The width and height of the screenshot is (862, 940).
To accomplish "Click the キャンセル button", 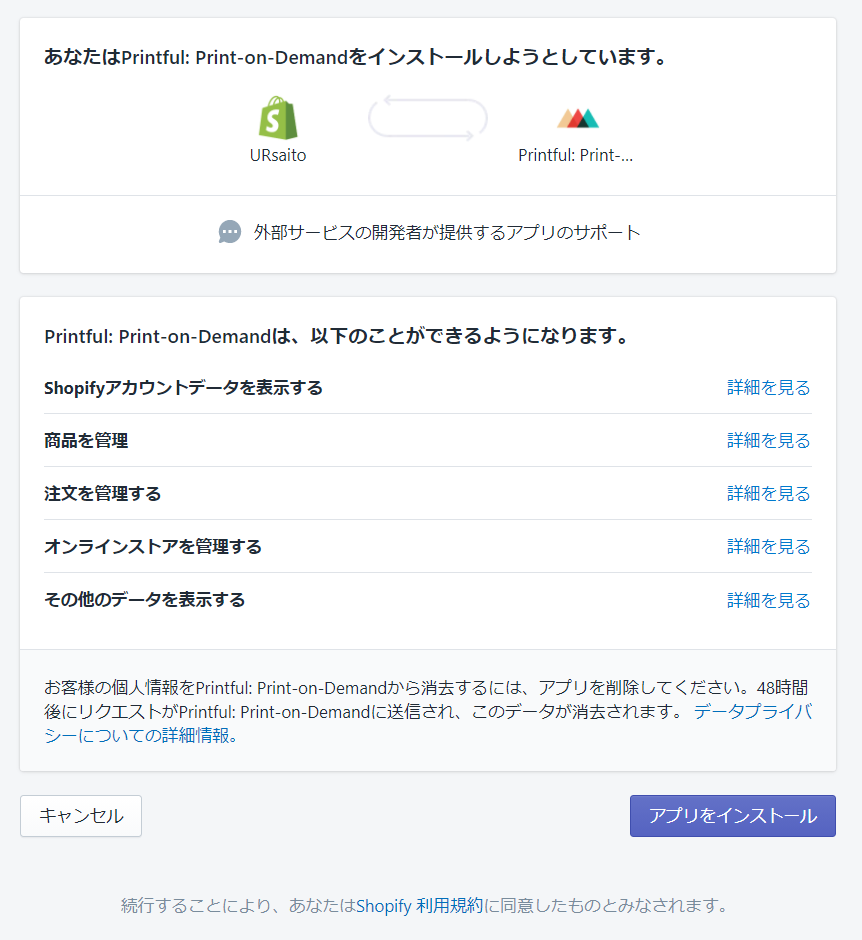I will tap(81, 816).
